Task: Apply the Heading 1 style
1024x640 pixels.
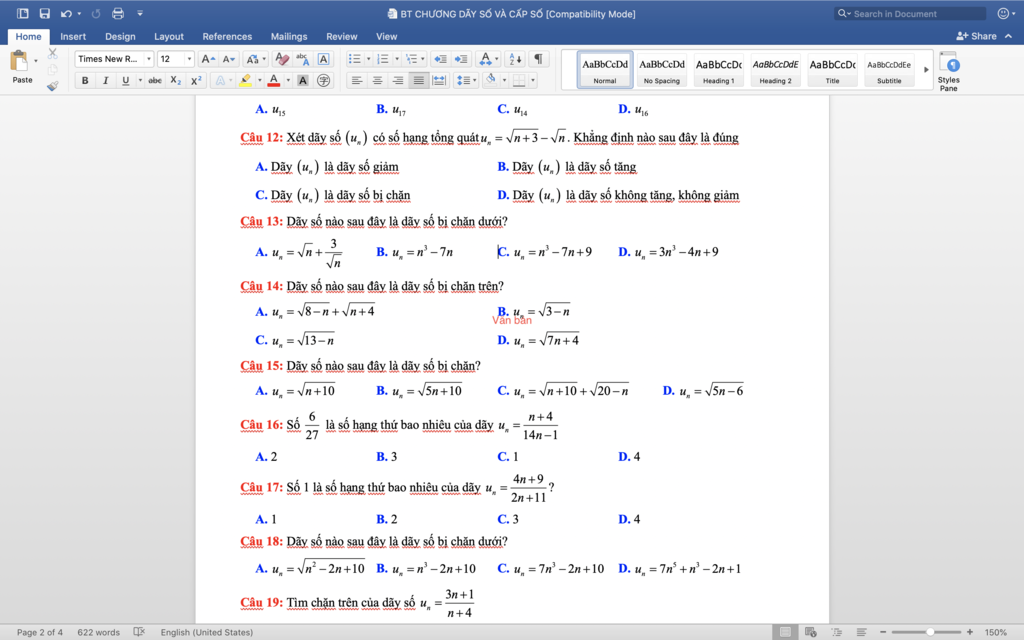Action: coord(718,70)
